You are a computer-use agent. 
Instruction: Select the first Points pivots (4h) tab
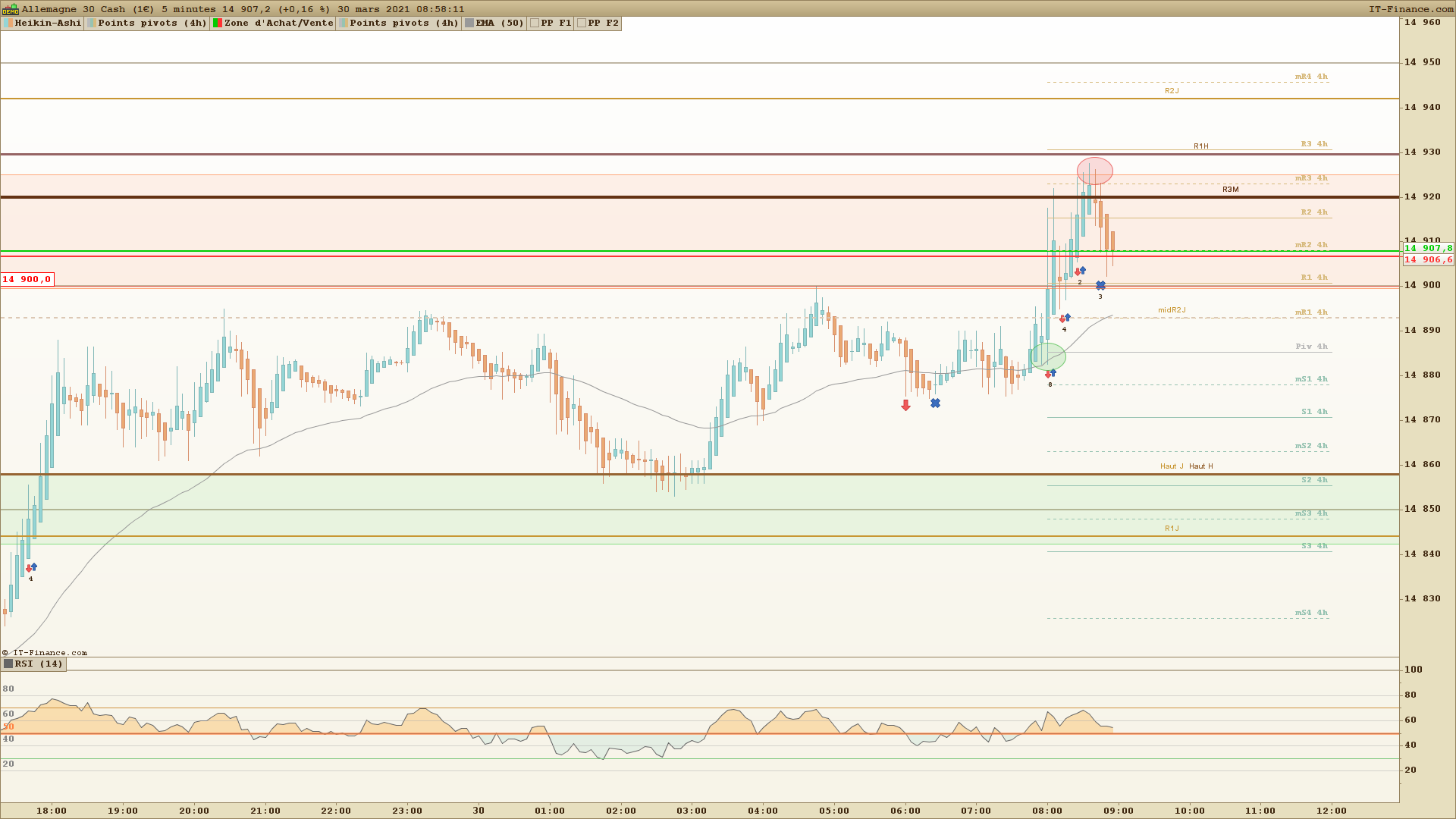pyautogui.click(x=152, y=24)
